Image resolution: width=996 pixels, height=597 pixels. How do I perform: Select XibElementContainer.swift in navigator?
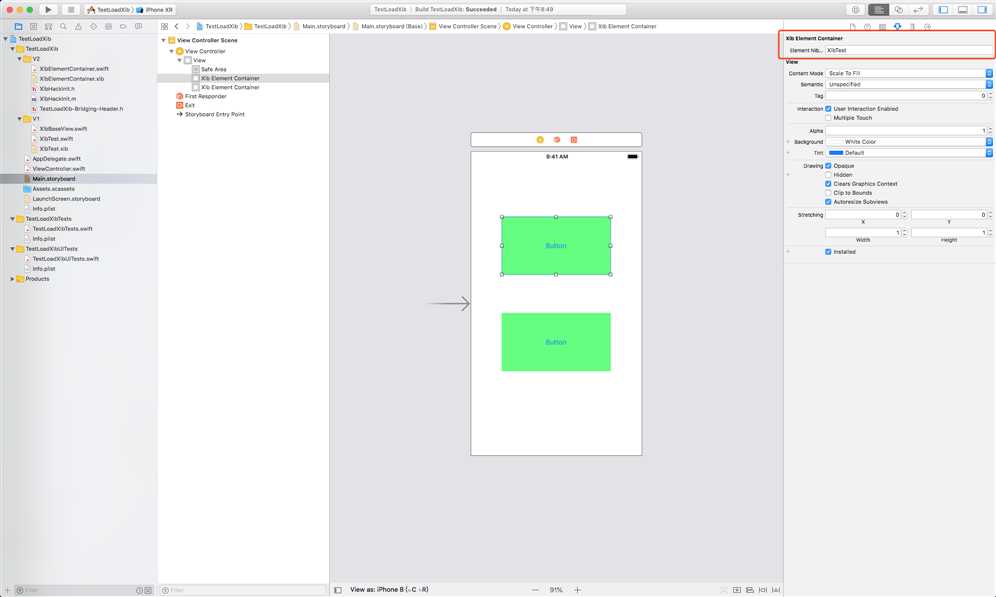[74, 69]
